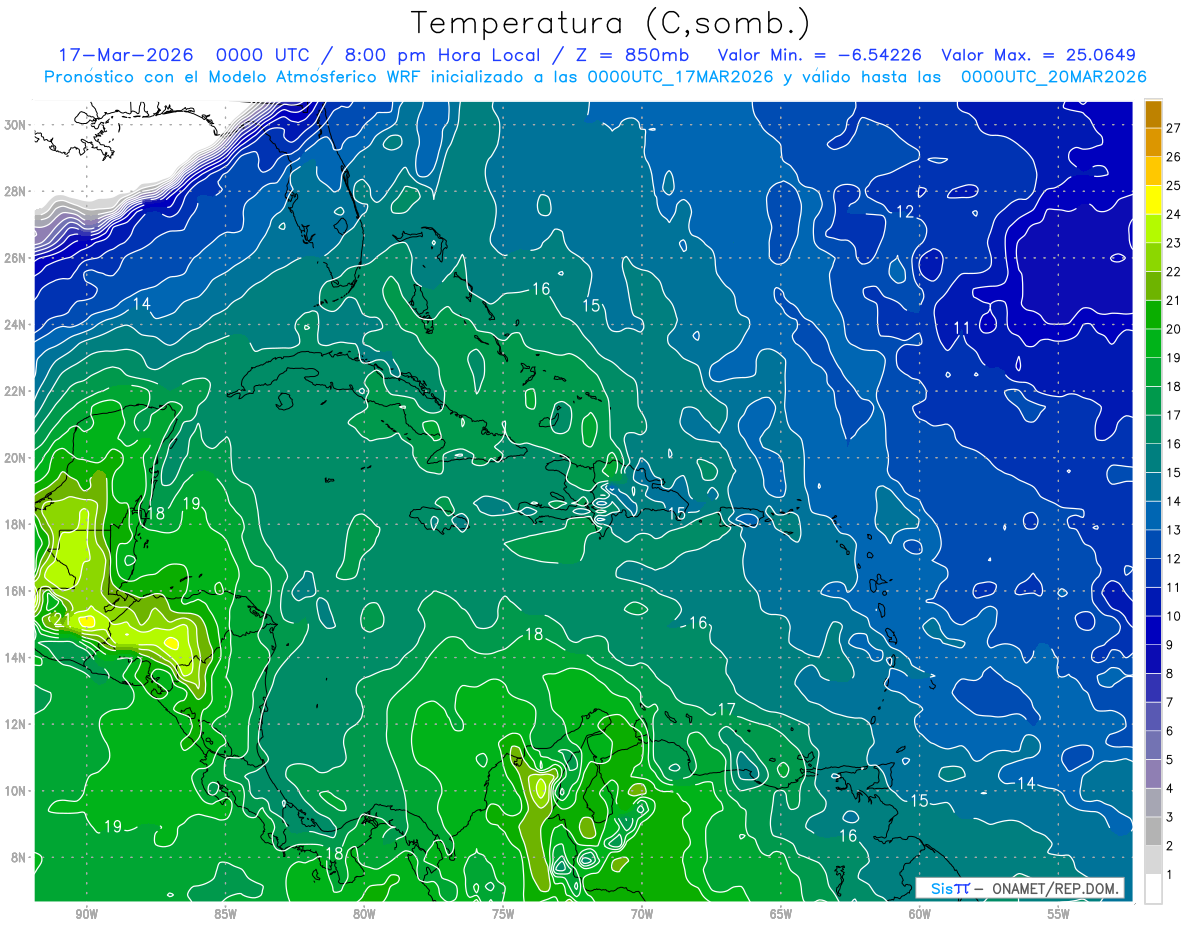Viewport: 1200px width, 927px height.
Task: Click latitude axis label "28N"
Action: coord(15,191)
